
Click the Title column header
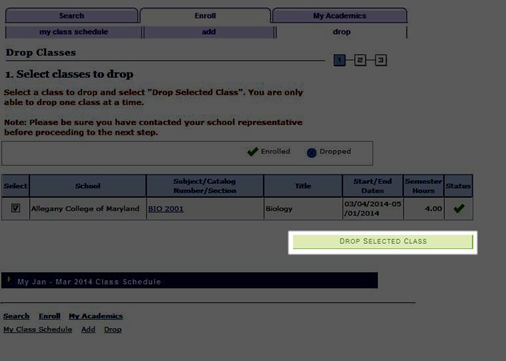[x=303, y=186]
